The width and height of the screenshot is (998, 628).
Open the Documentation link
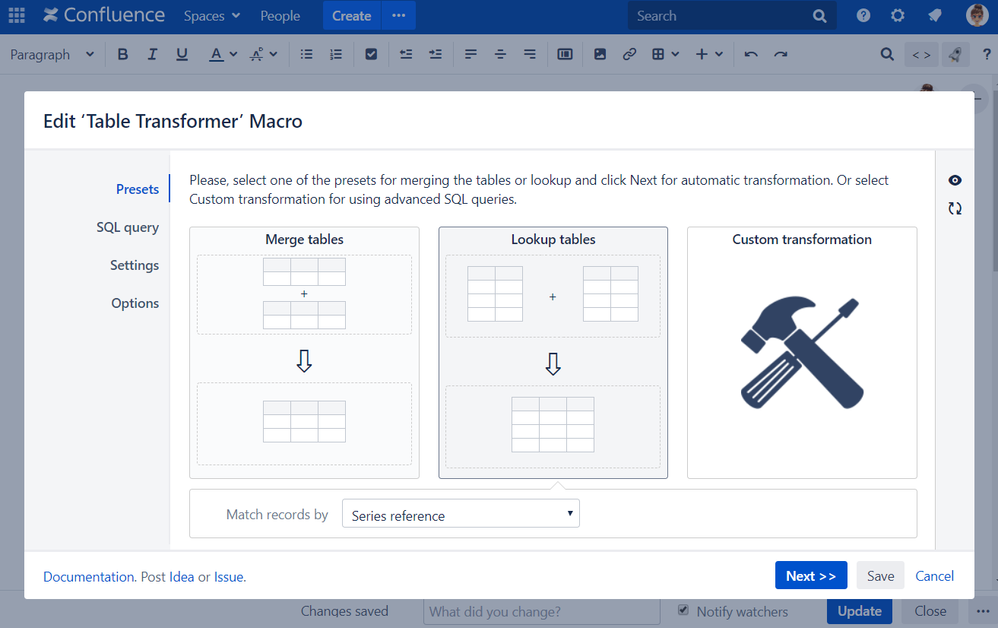[x=89, y=576]
